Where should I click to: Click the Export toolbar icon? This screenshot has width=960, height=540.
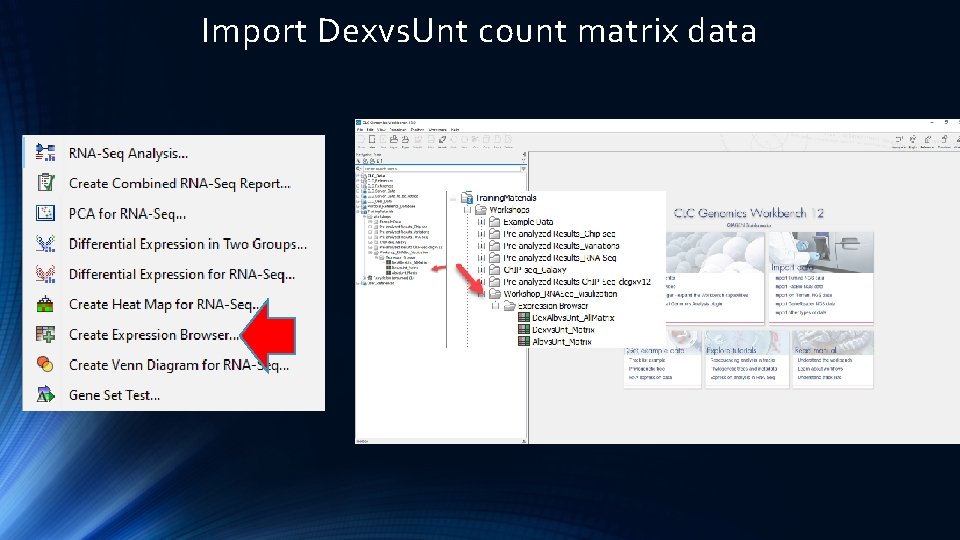click(x=405, y=141)
